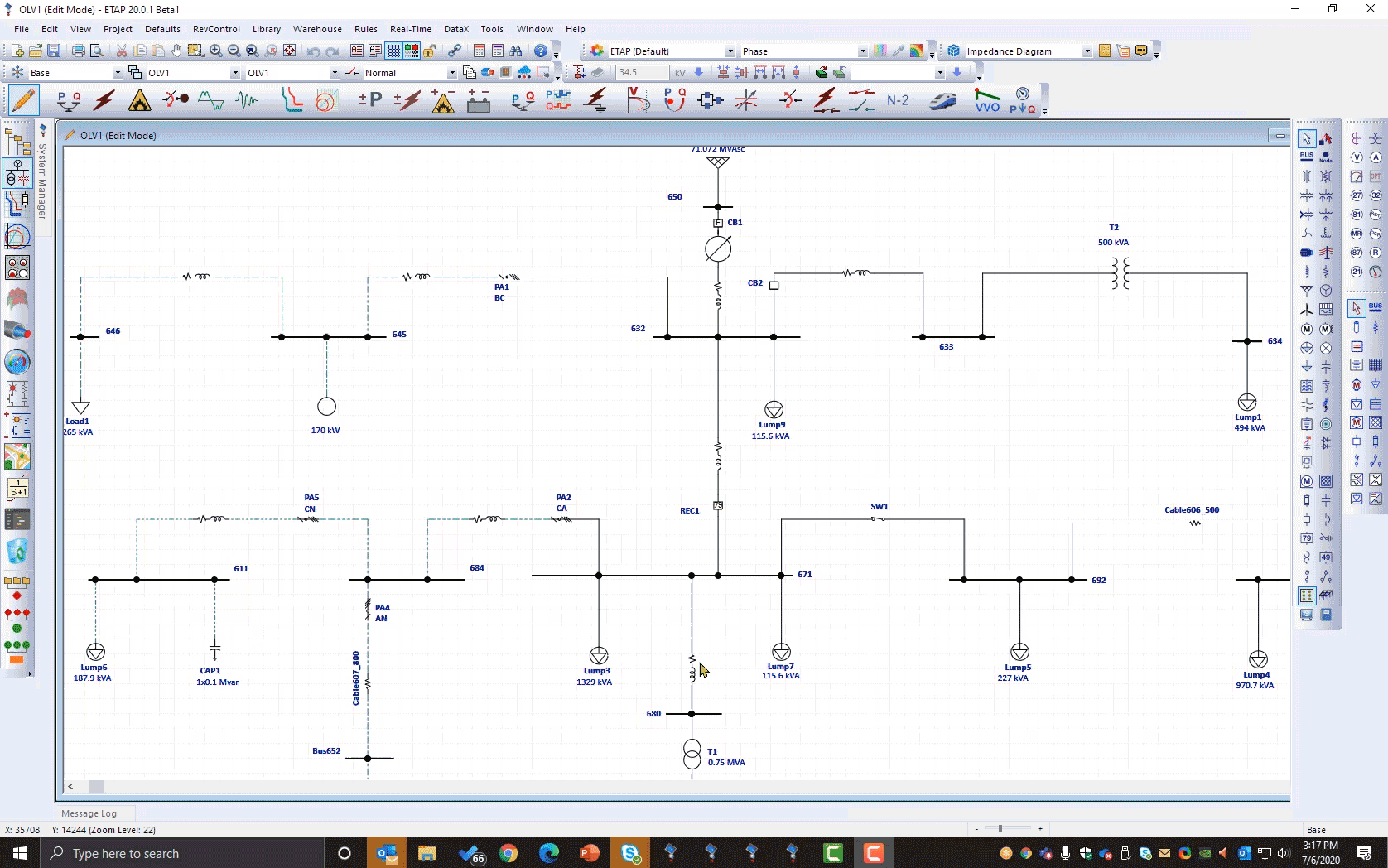The image size is (1388, 868).
Task: Click the Zoom In magnifier icon
Action: pyautogui.click(x=215, y=51)
